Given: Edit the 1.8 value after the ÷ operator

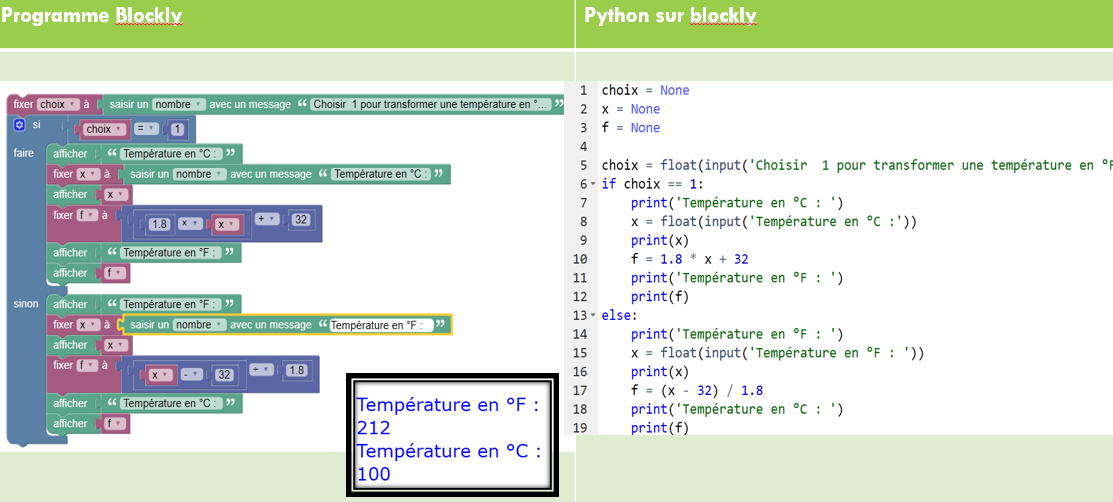Looking at the screenshot, I should click(297, 370).
